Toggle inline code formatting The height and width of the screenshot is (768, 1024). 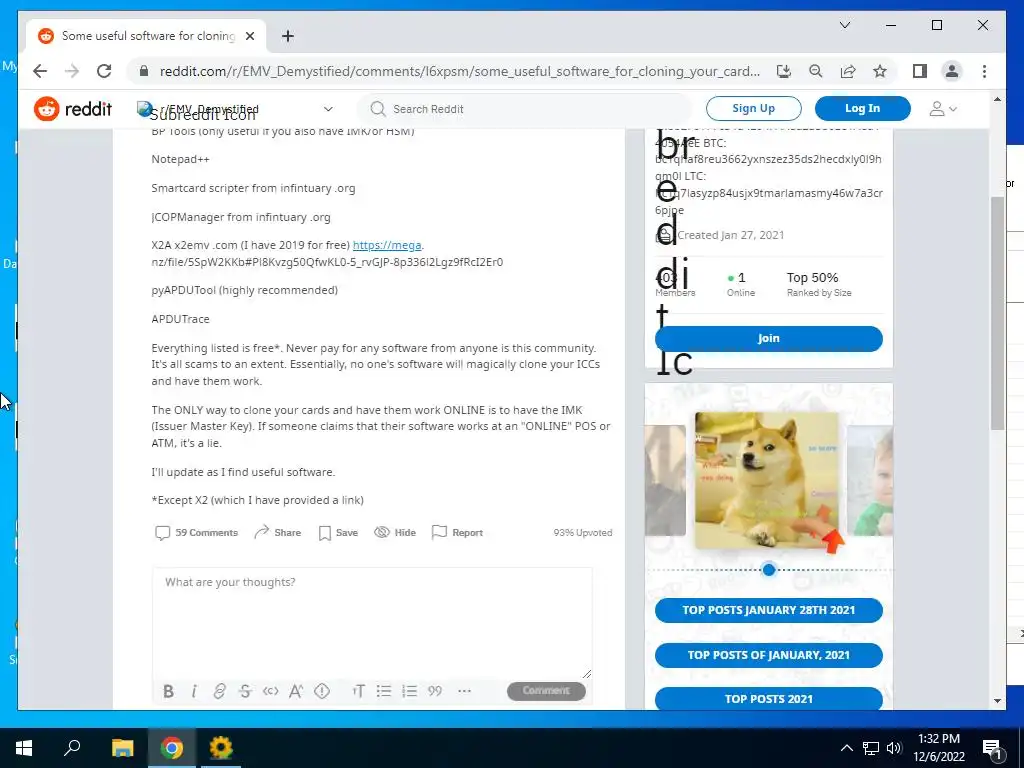pyautogui.click(x=270, y=691)
